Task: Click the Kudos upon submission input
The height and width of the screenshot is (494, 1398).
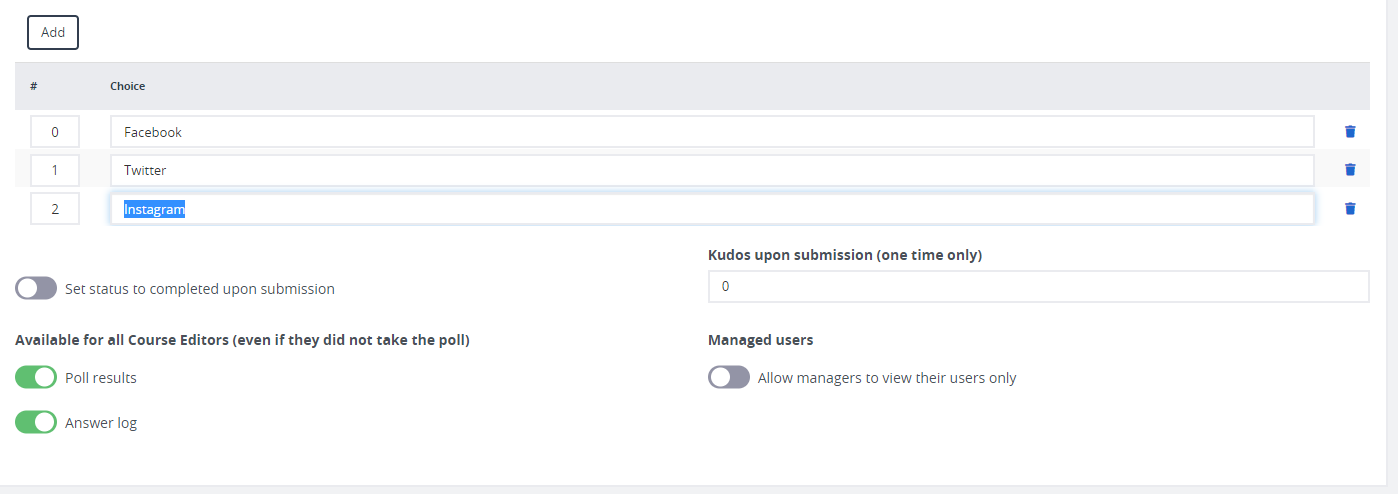Action: (x=1038, y=286)
